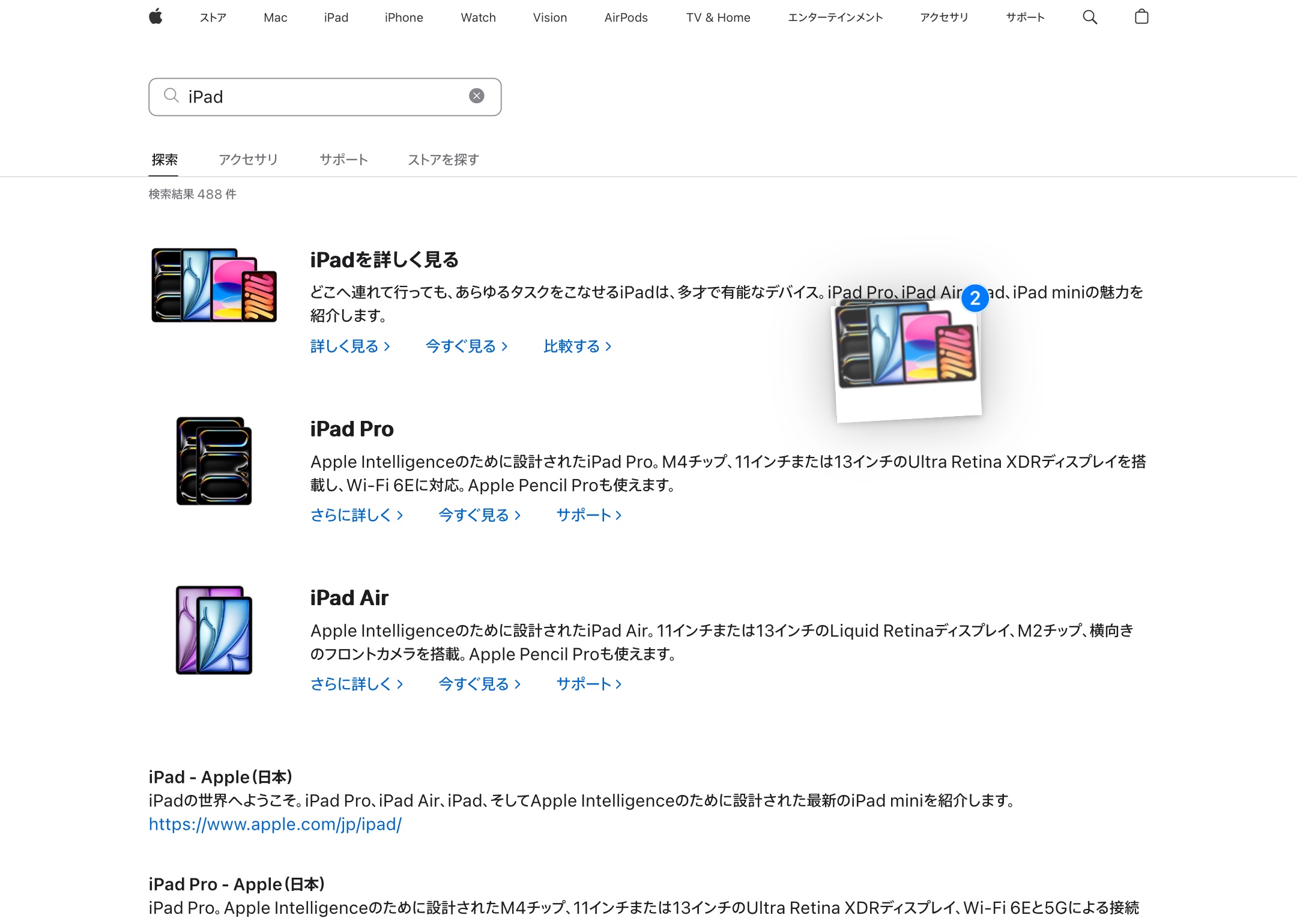Click the magnifier icon inside search box
The height and width of the screenshot is (924, 1297).
(171, 95)
